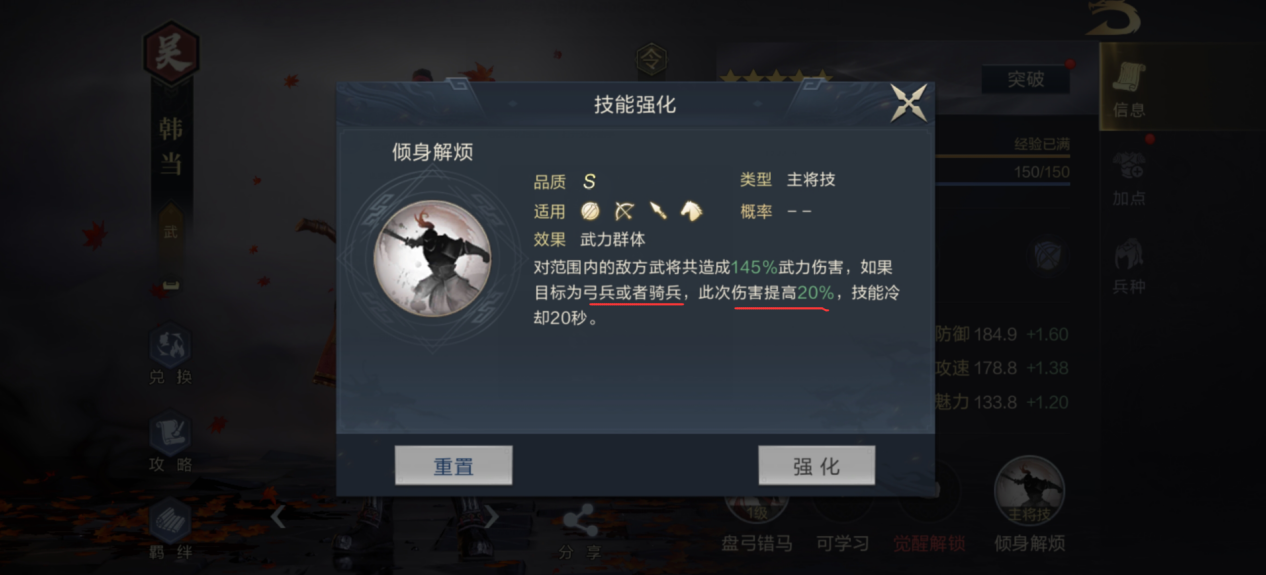The image size is (1266, 575).
Task: Tap the 突破 breakthrough button
Action: coord(1025,79)
